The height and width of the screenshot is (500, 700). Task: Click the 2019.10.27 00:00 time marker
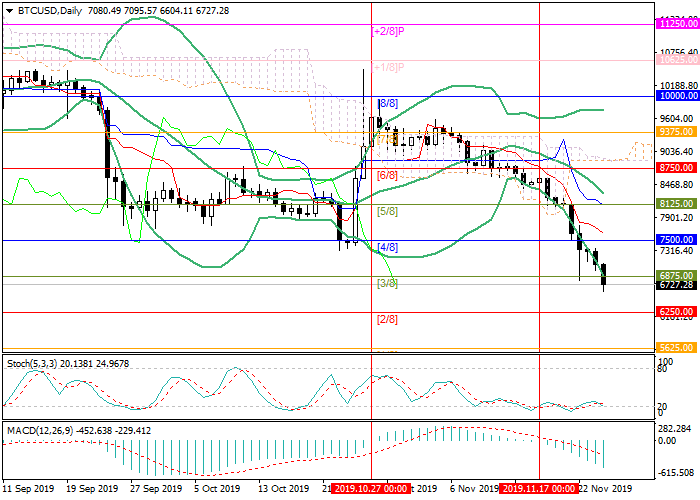(371, 488)
